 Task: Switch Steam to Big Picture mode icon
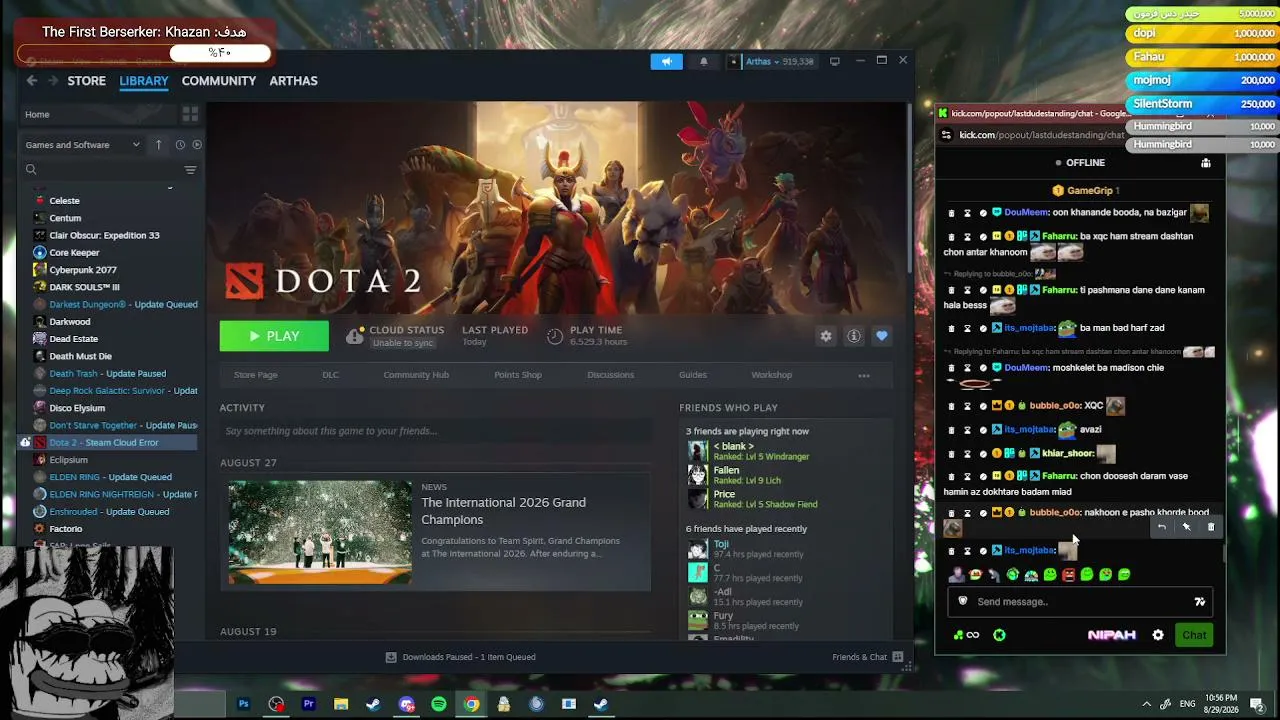(835, 61)
